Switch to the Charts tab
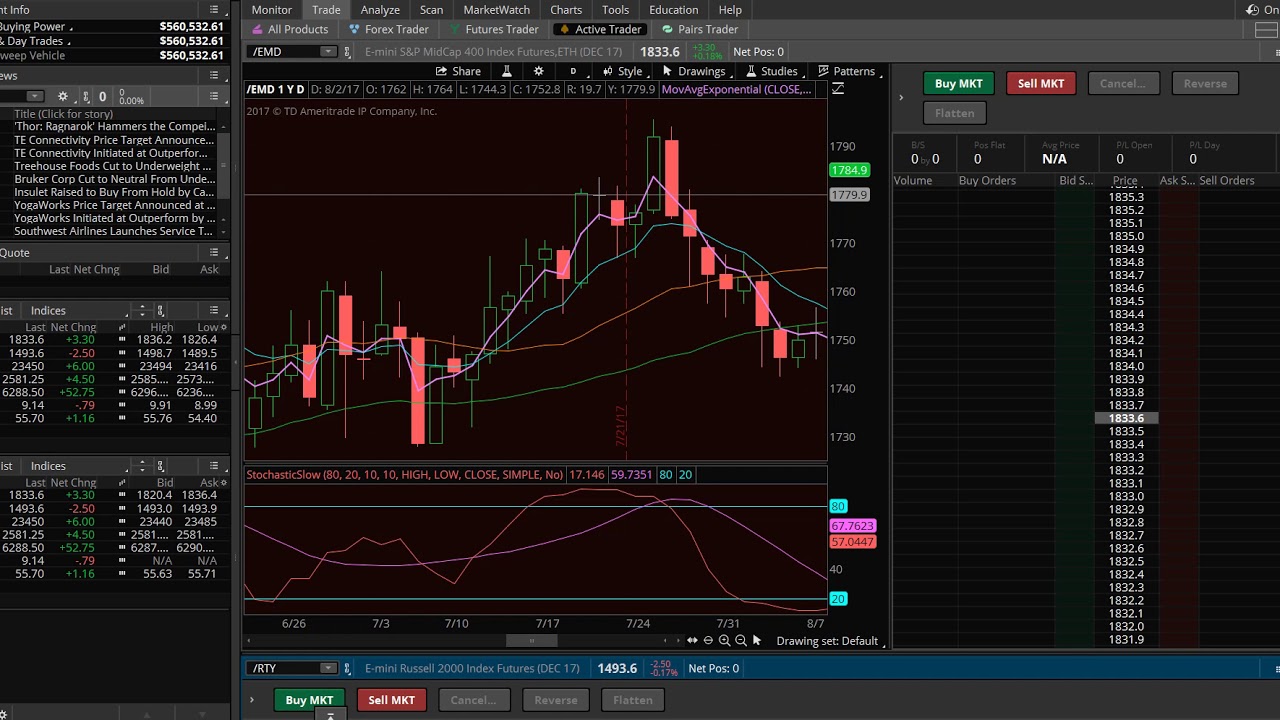Screen dimensions: 1280x720 pos(566,10)
